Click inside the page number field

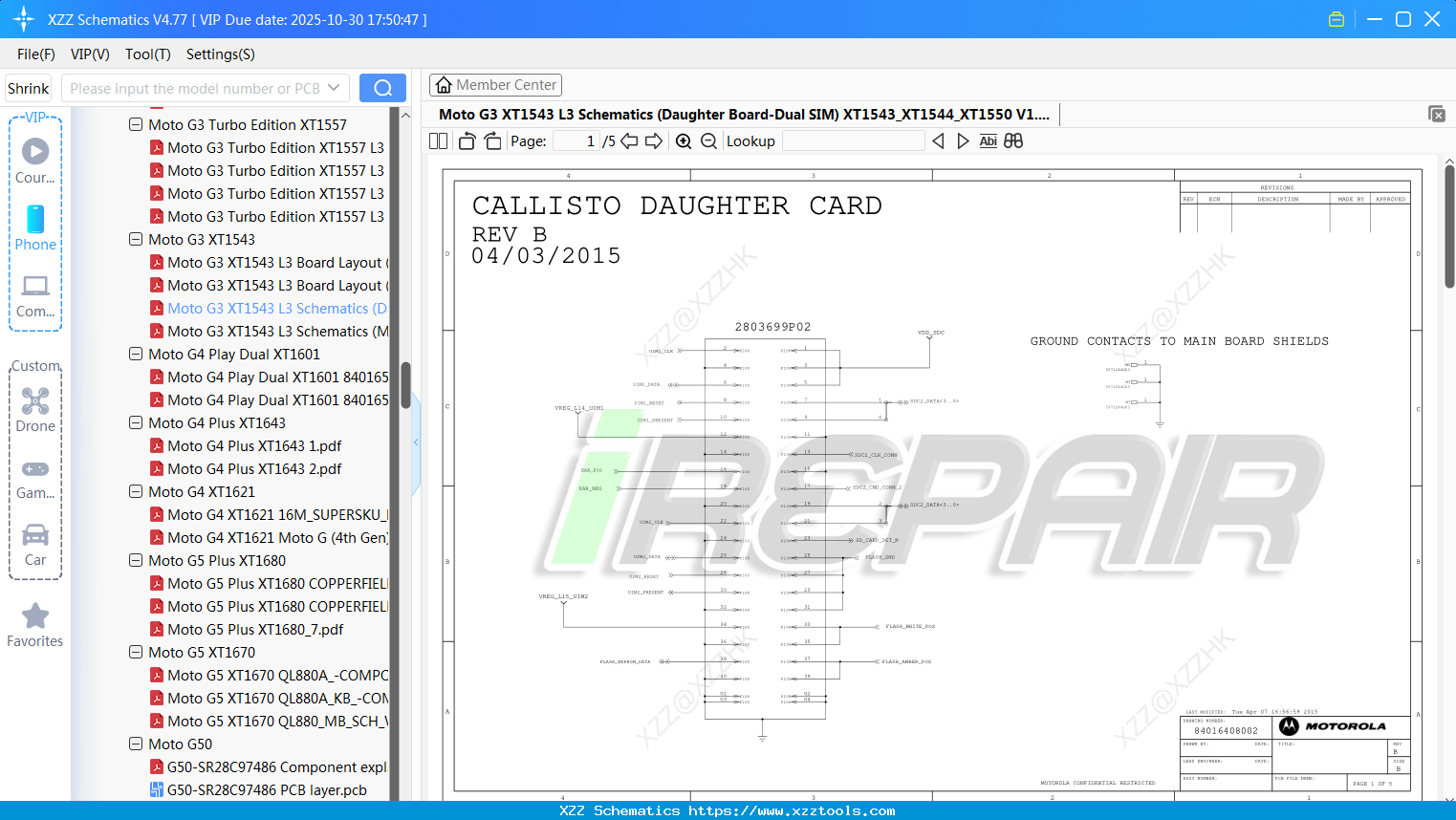click(x=575, y=140)
